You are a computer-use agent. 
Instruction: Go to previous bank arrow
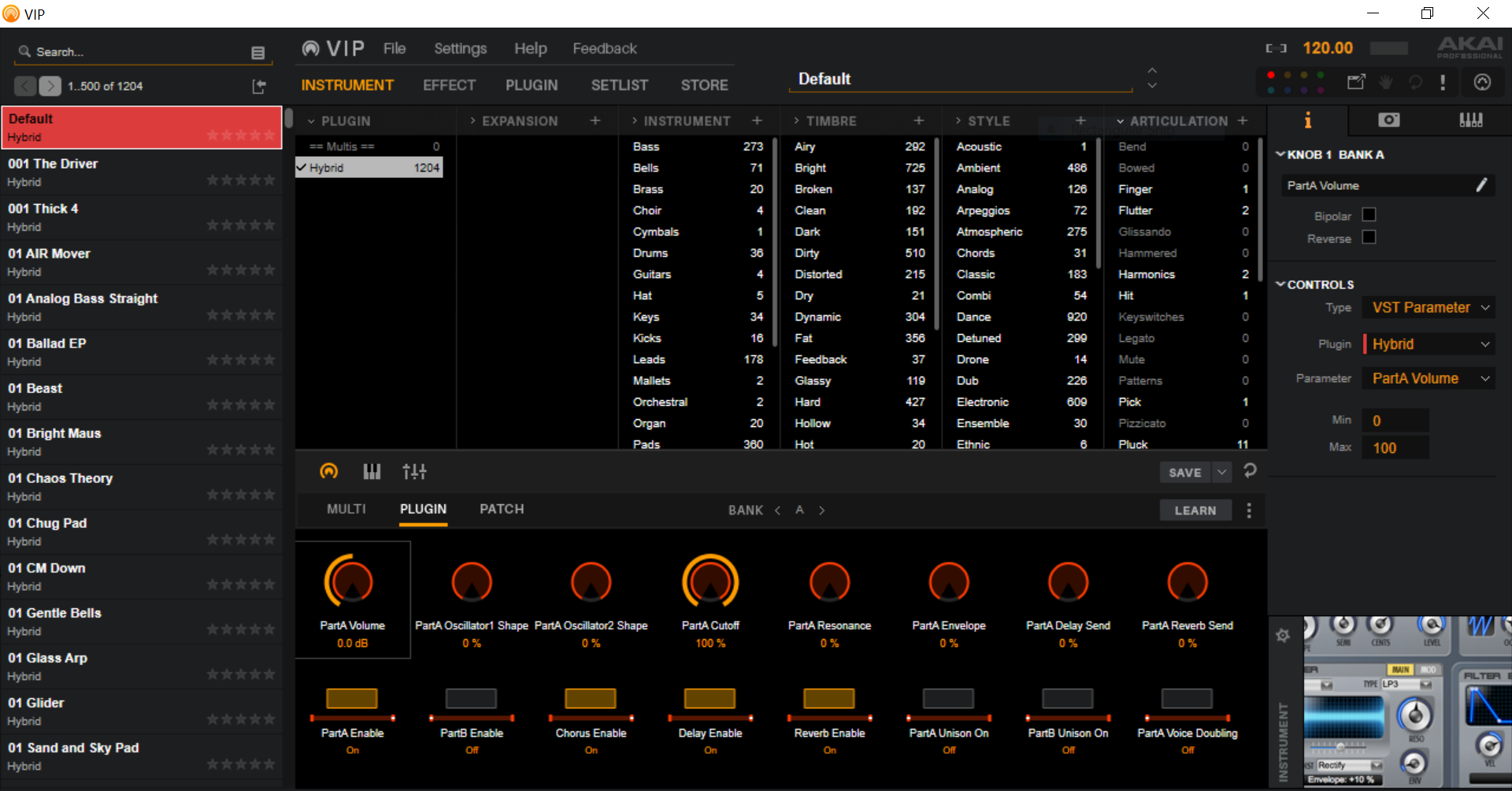click(778, 511)
